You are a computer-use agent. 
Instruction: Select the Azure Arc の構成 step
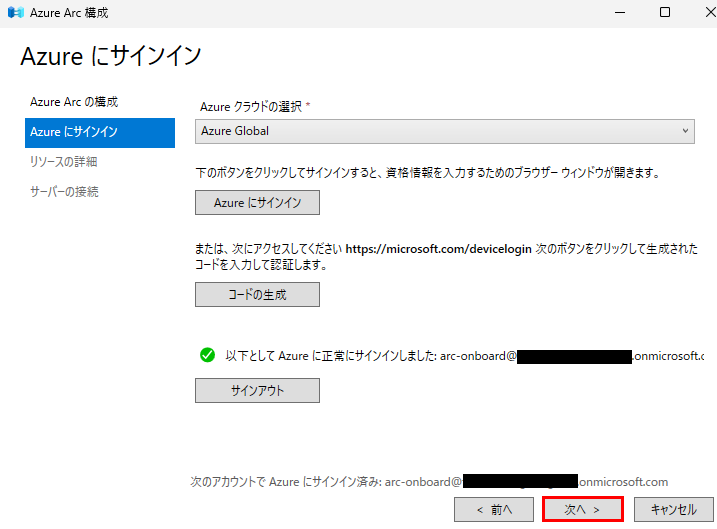pos(74,102)
